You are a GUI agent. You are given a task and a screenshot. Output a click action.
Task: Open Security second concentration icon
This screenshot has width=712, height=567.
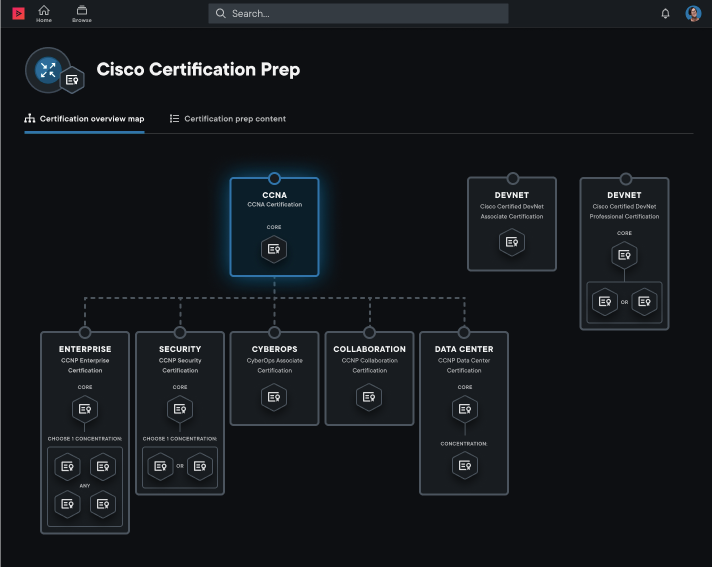pyautogui.click(x=200, y=466)
